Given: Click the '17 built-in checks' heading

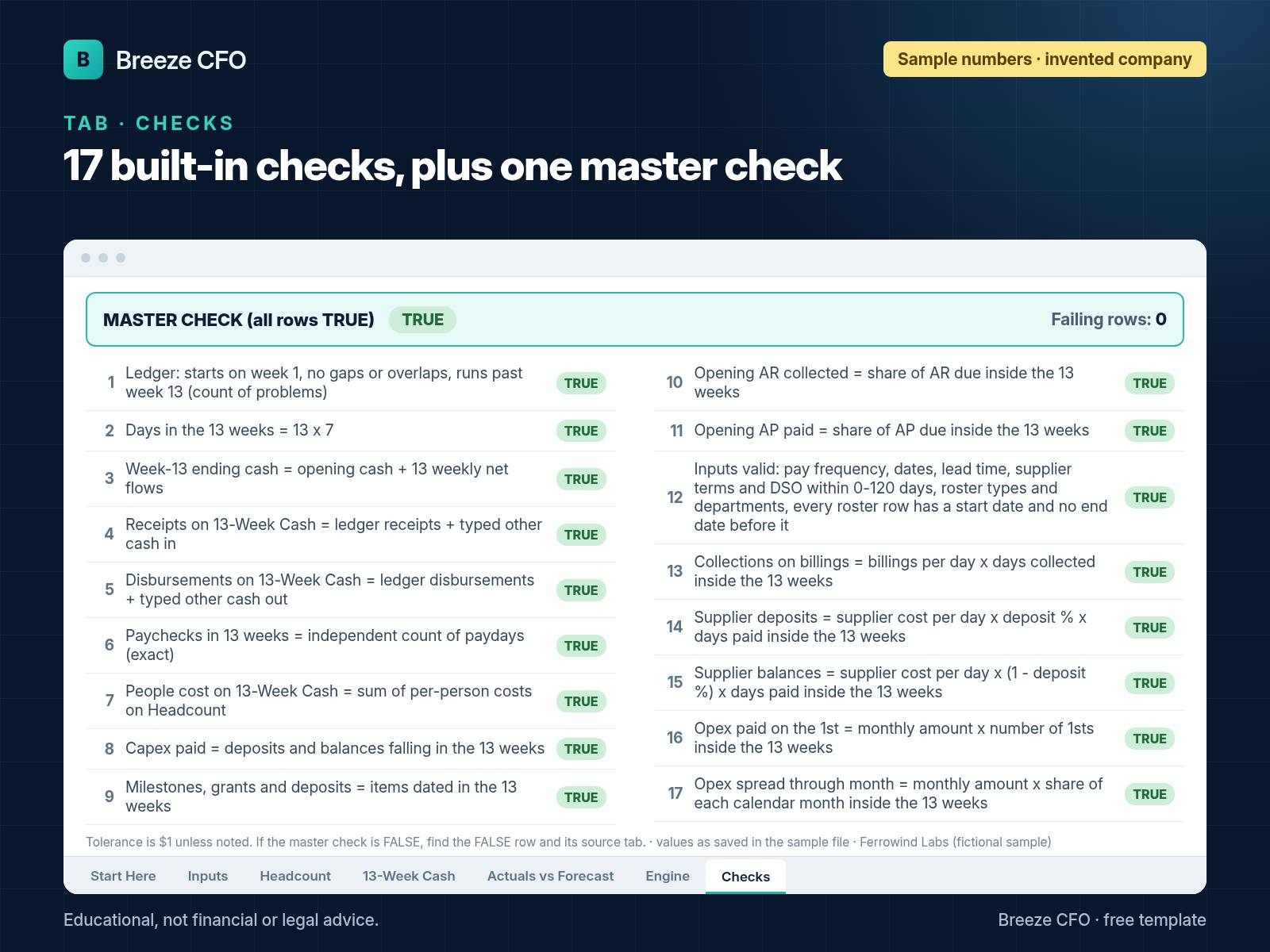Looking at the screenshot, I should 452,166.
